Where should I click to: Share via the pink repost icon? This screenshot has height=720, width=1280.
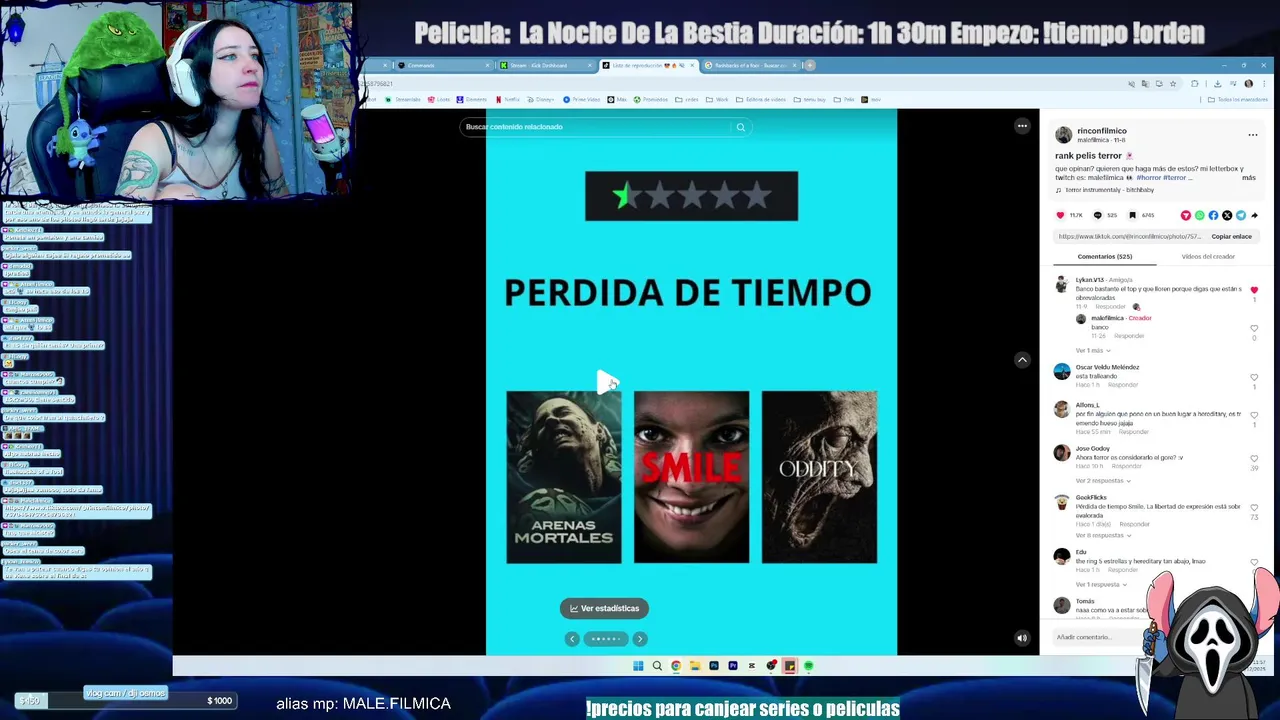[x=1186, y=215]
